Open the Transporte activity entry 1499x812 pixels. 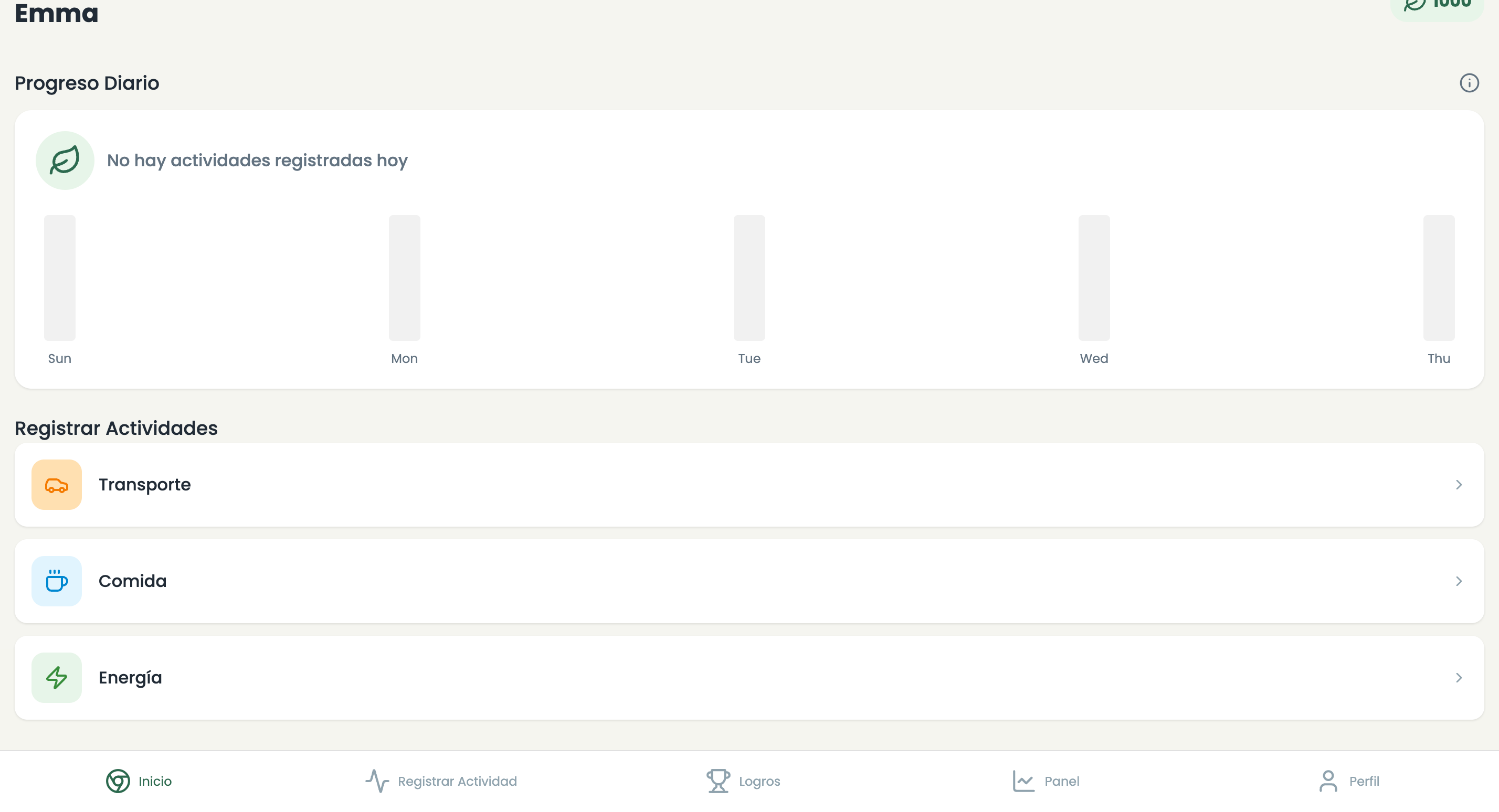pyautogui.click(x=749, y=485)
